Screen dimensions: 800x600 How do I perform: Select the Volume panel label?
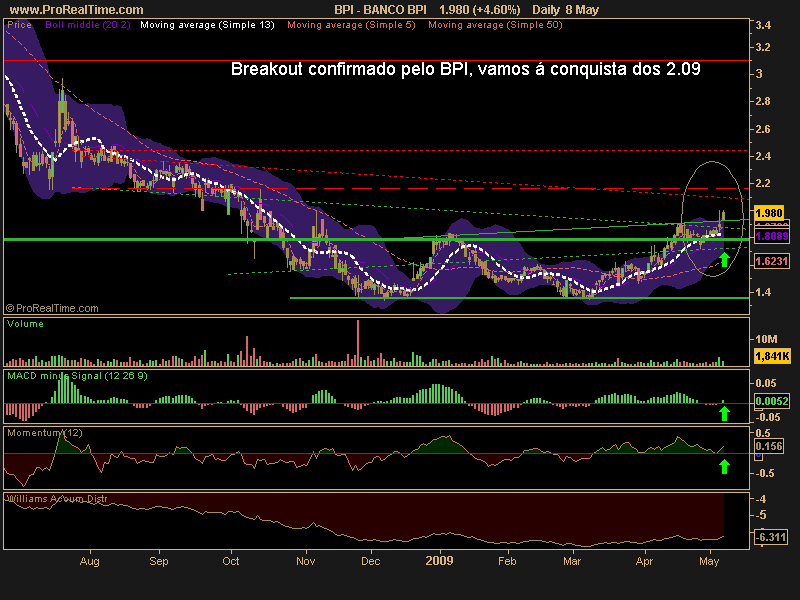(26, 323)
